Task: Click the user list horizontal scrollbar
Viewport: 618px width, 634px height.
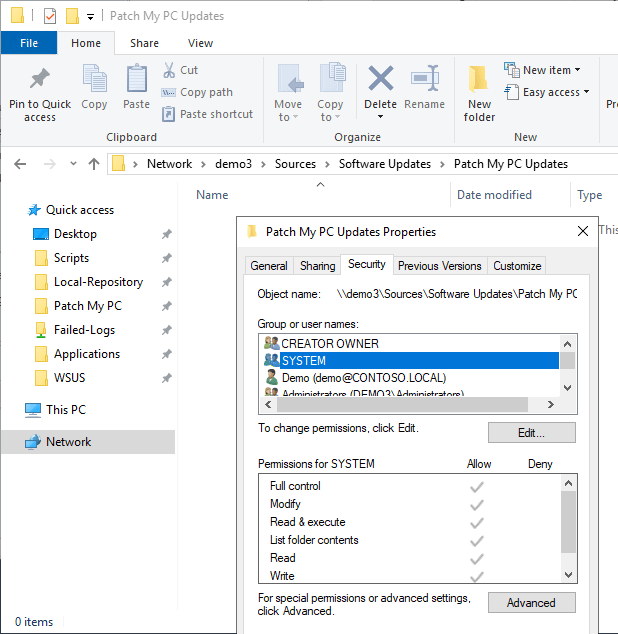Action: coord(402,404)
